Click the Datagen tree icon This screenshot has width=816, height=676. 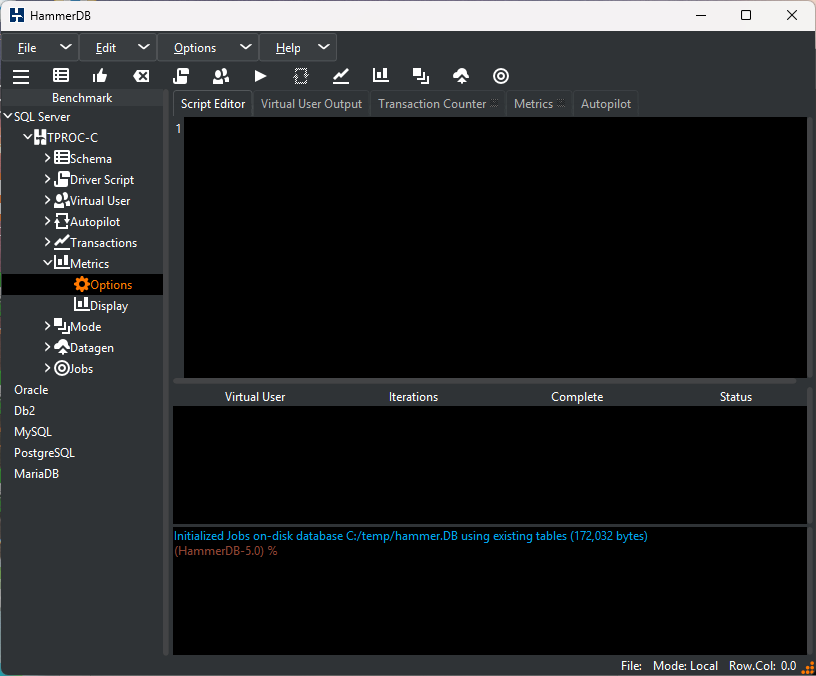coord(62,347)
